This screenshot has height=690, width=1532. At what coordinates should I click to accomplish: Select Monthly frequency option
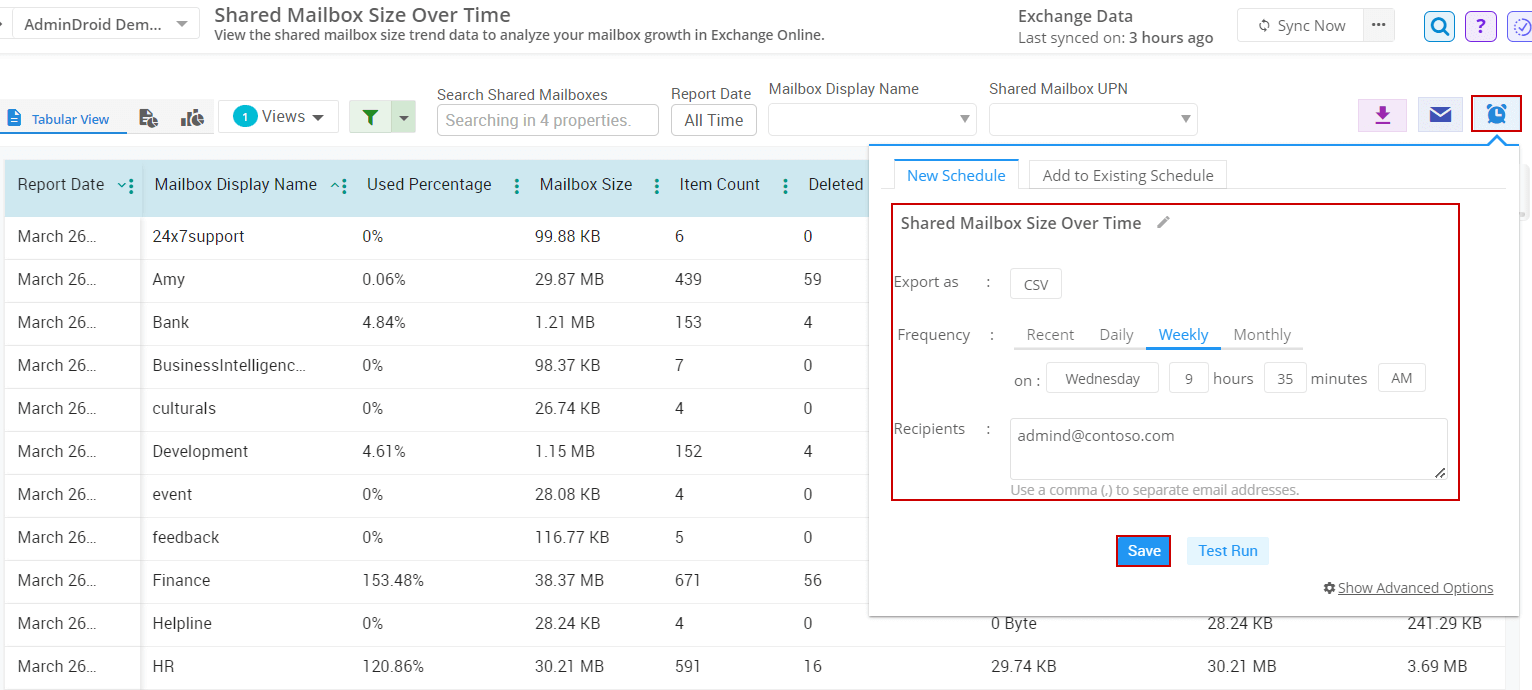[x=1262, y=334]
